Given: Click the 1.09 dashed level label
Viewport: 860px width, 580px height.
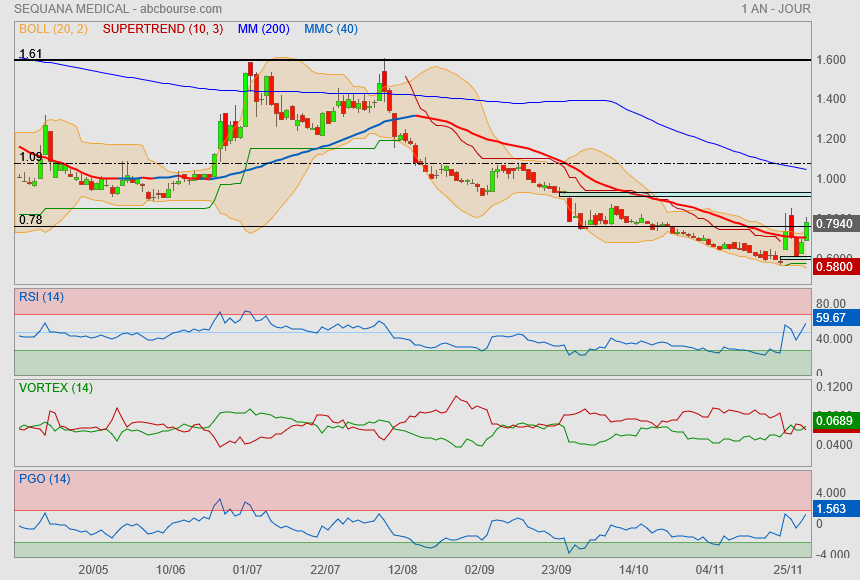Looking at the screenshot, I should click(x=30, y=157).
